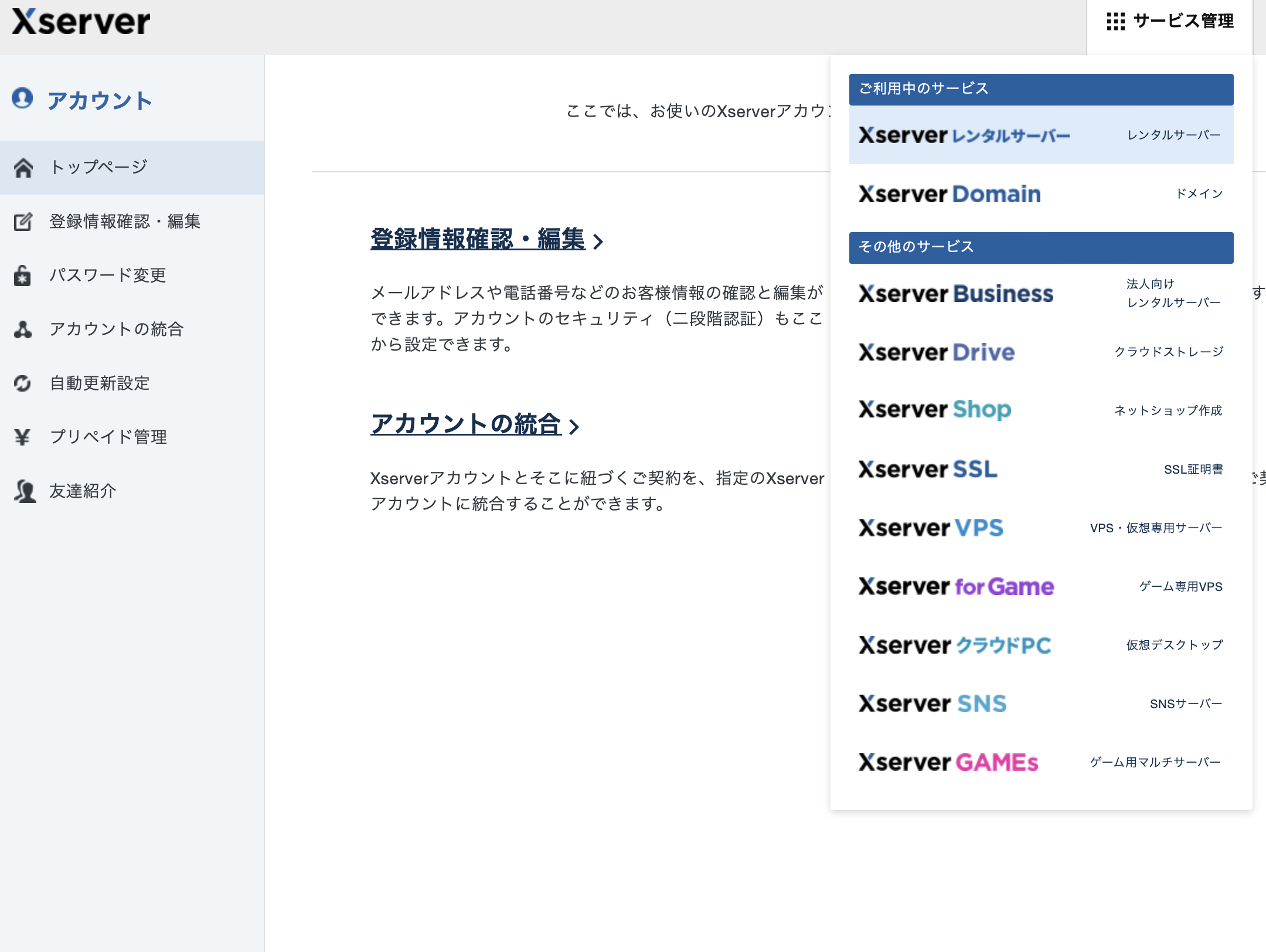Click the yen icon for プリペイド管理
This screenshot has width=1266, height=952.
coord(23,437)
